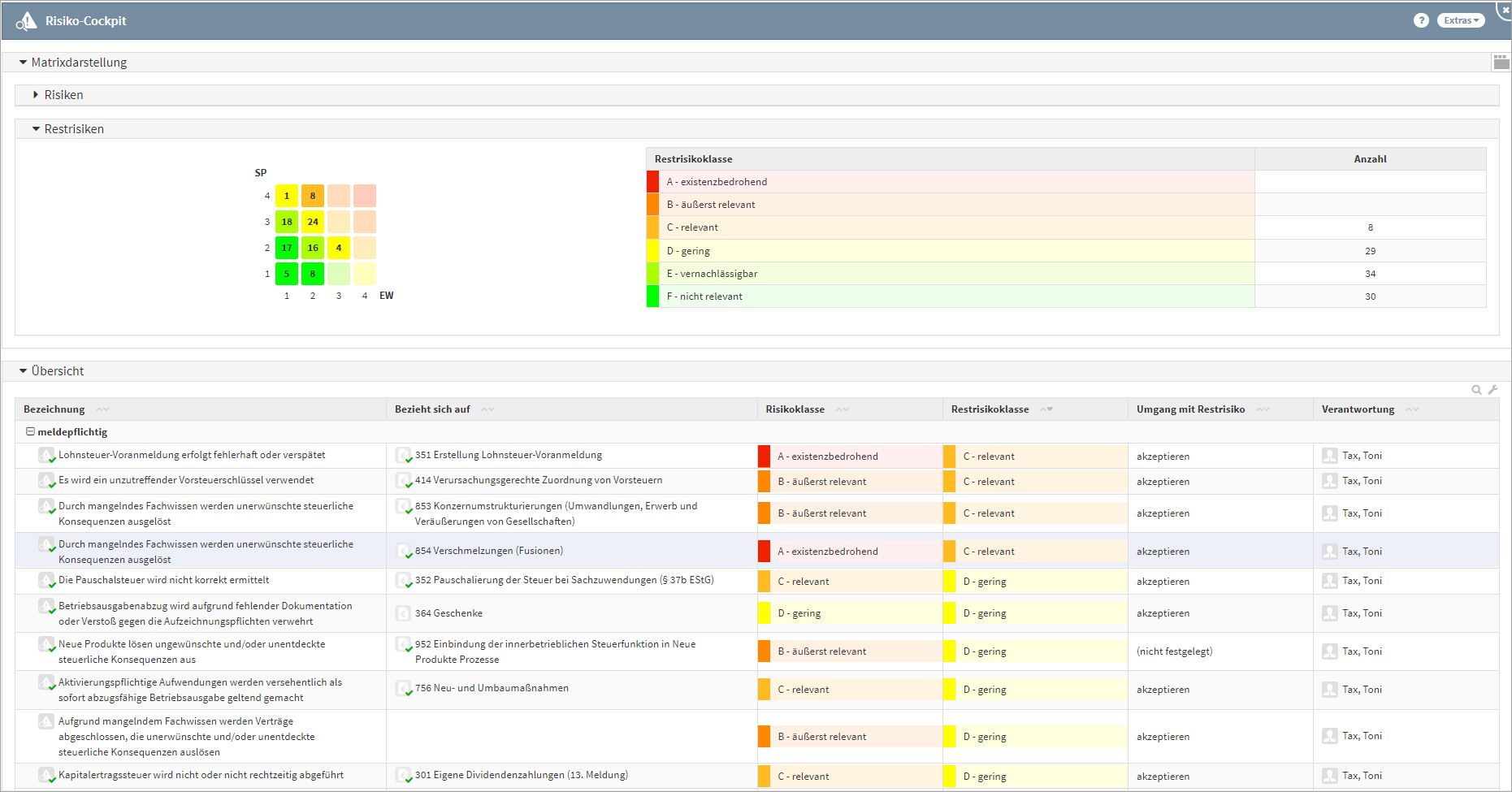
Task: Open risk 'Die Pauschalsteuer wird nicht korrekt ermittelt'
Action: point(163,580)
